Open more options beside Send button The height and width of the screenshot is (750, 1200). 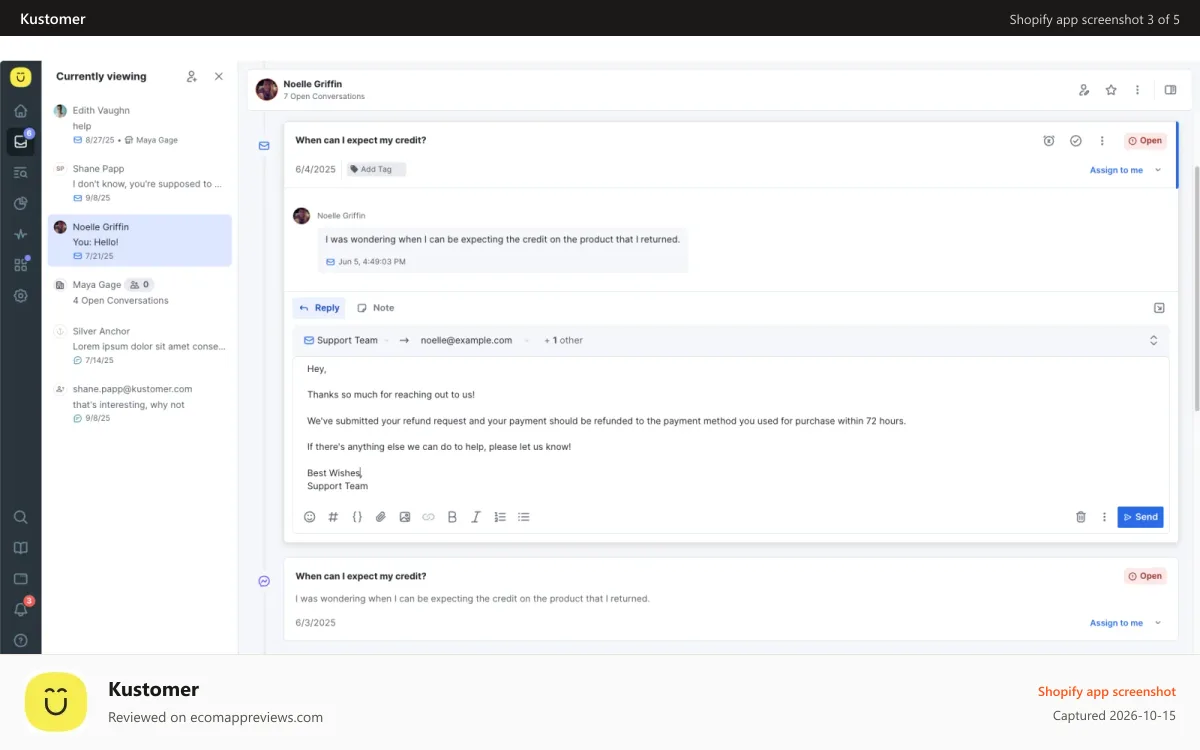[1104, 517]
